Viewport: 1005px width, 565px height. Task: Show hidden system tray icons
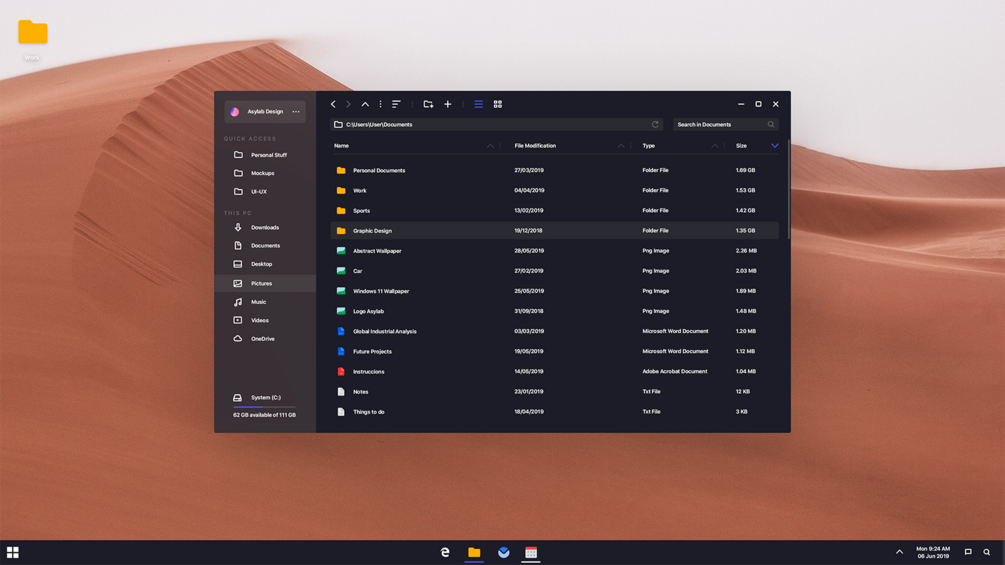click(899, 552)
